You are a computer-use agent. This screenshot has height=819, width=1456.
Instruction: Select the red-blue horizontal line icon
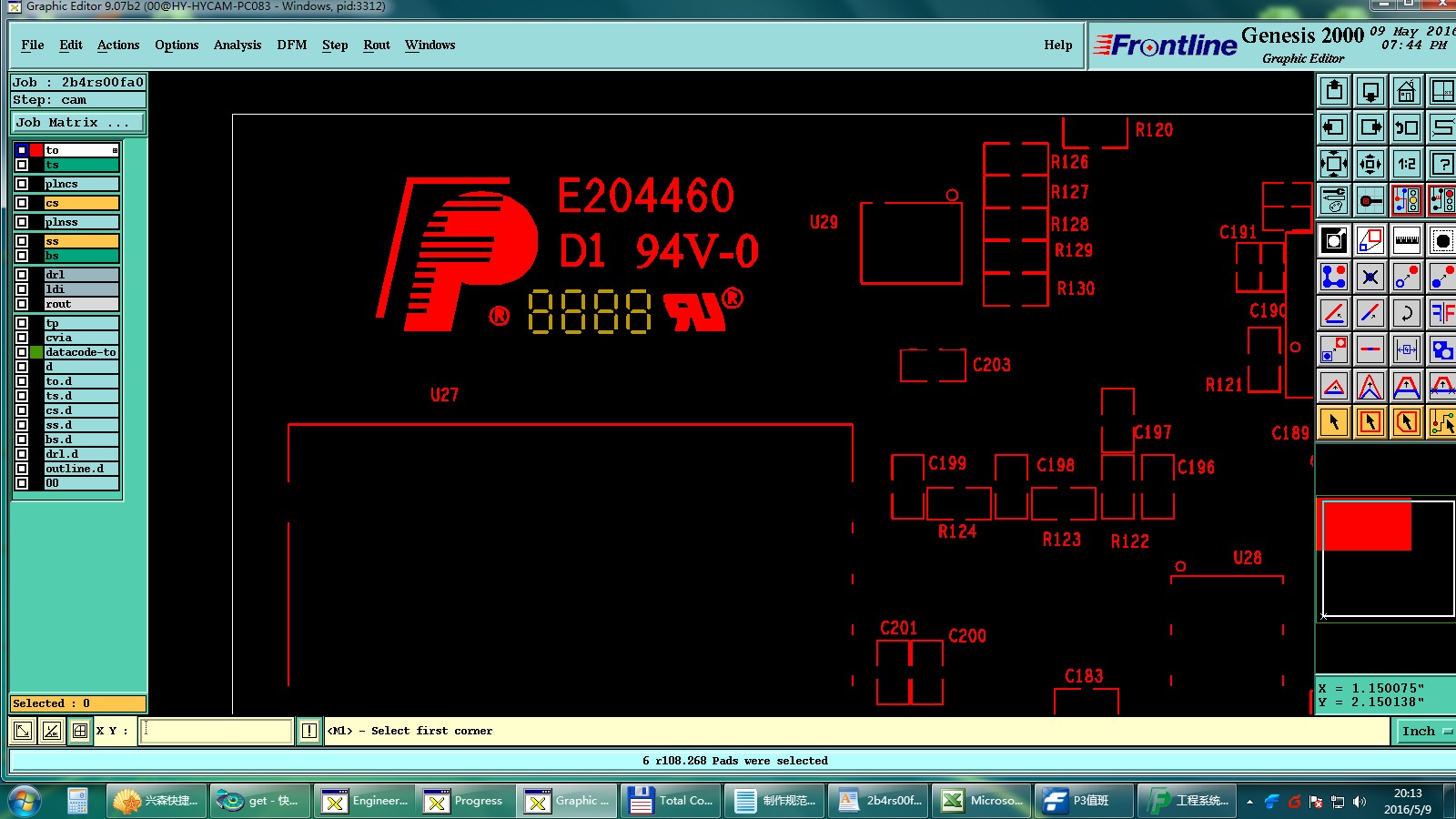tap(1370, 349)
